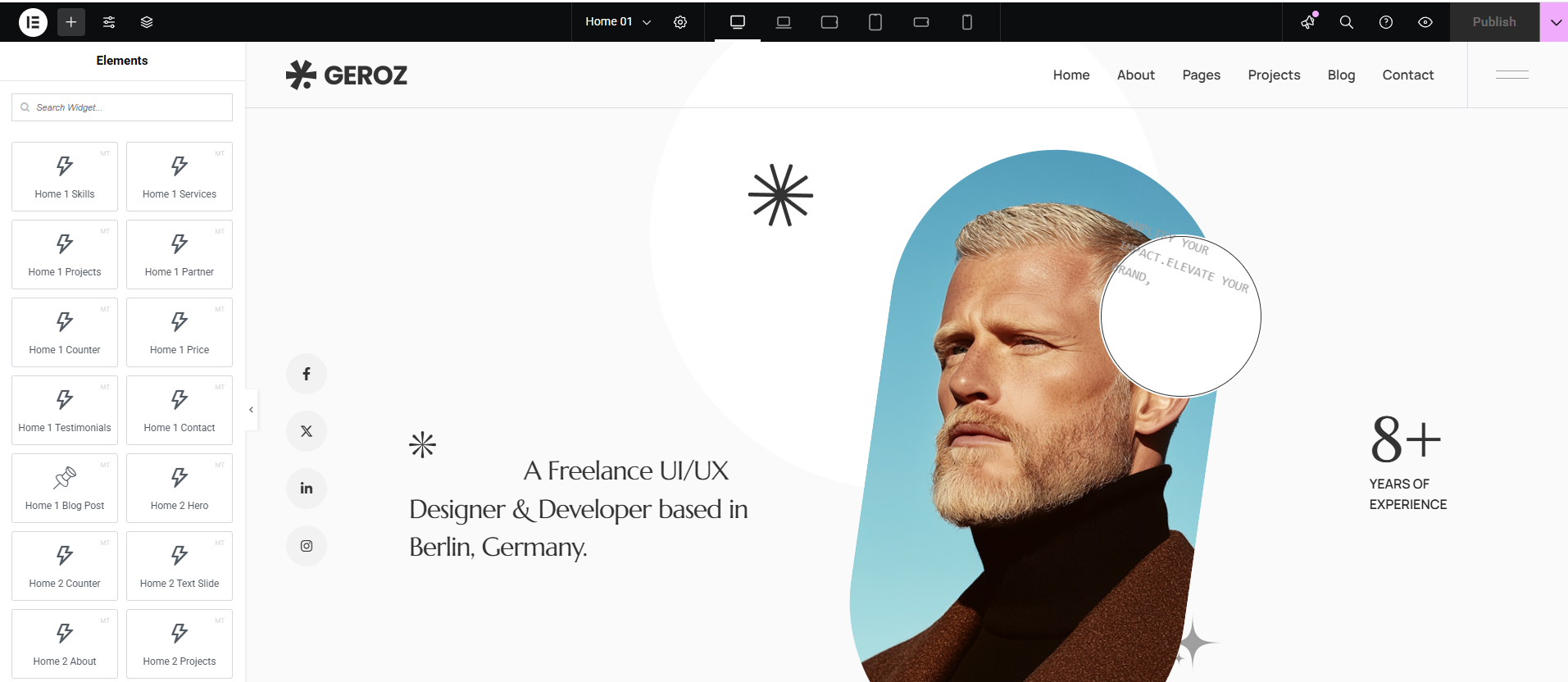Collapse the Elements panel with side arrow

tap(252, 410)
